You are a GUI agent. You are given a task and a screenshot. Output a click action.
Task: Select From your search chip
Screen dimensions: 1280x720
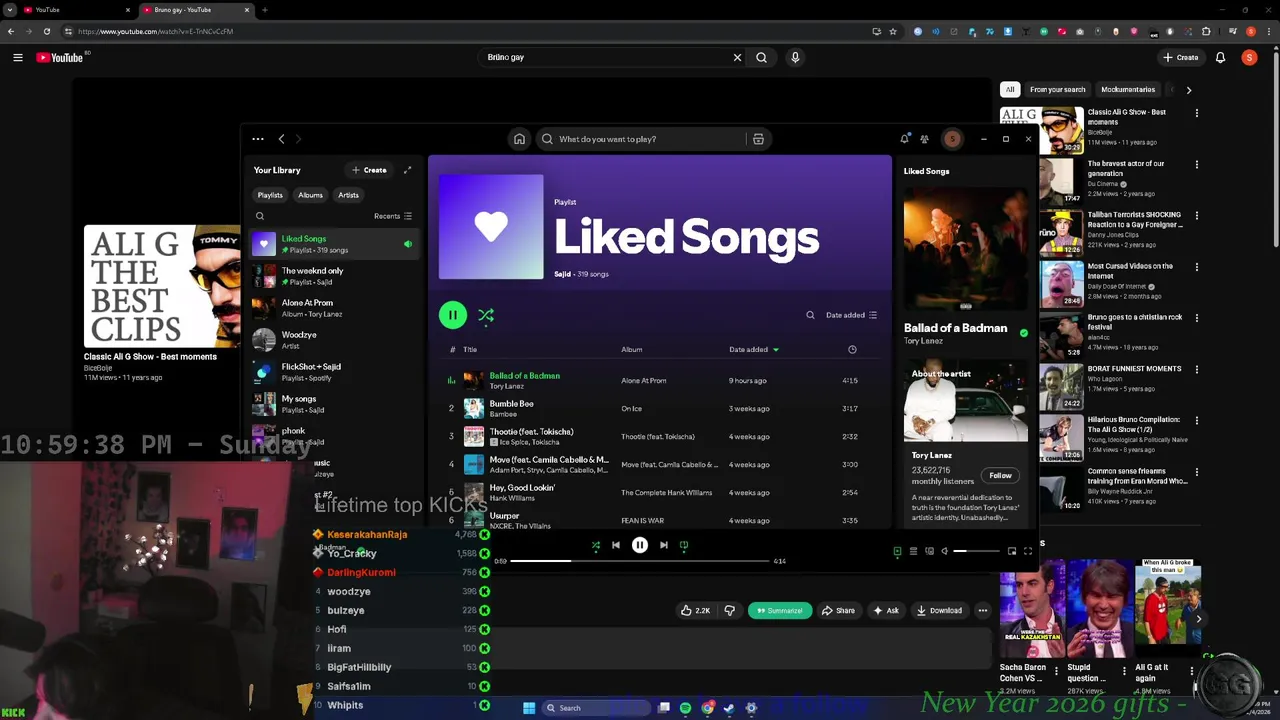click(1057, 90)
